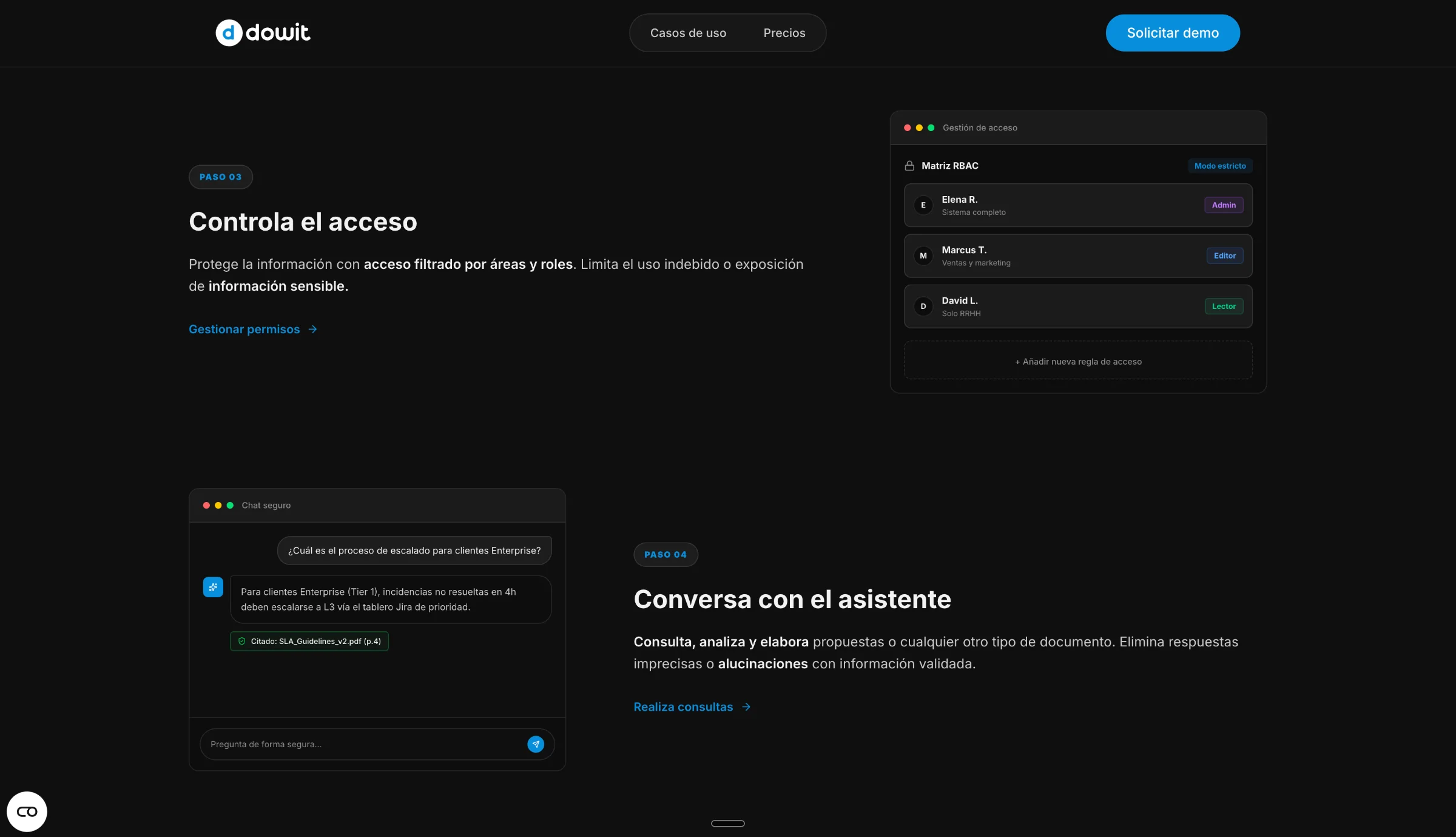1456x837 pixels.
Task: Click the user's Enterprise escalation question bubble
Action: 414,551
